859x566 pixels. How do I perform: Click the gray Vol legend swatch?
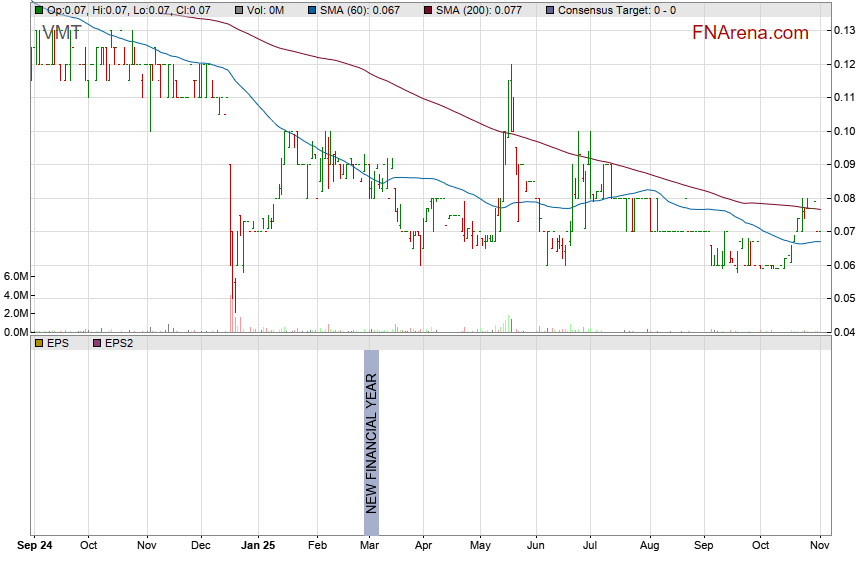coord(238,9)
